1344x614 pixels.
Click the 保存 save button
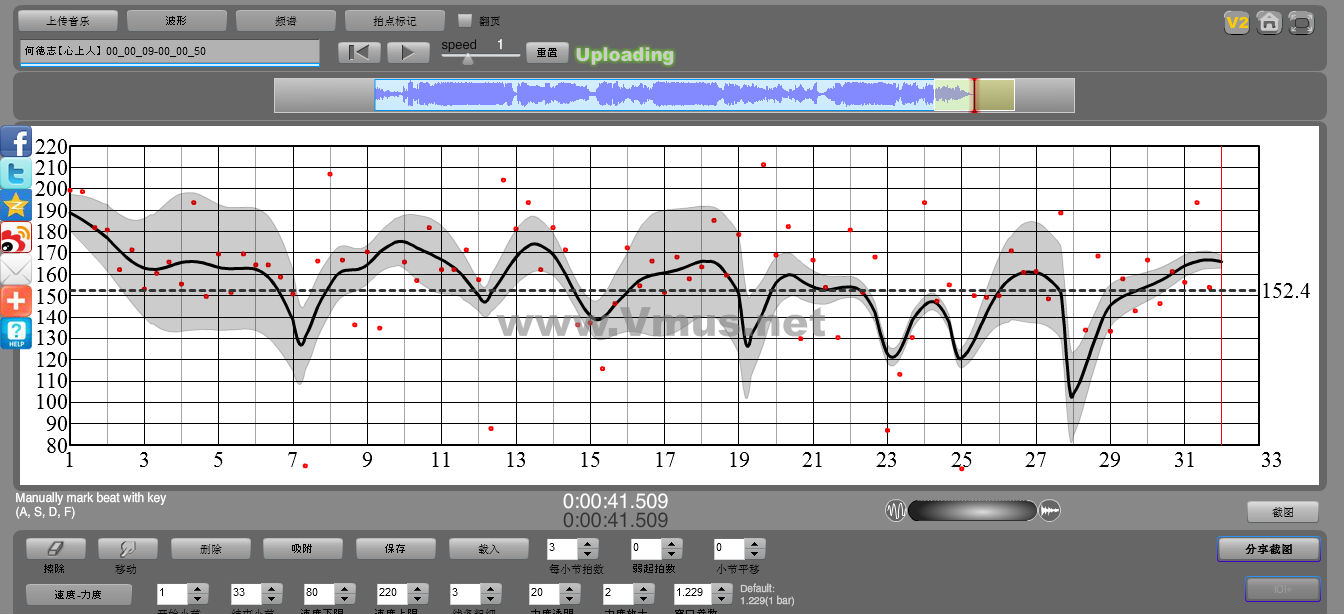pos(395,549)
